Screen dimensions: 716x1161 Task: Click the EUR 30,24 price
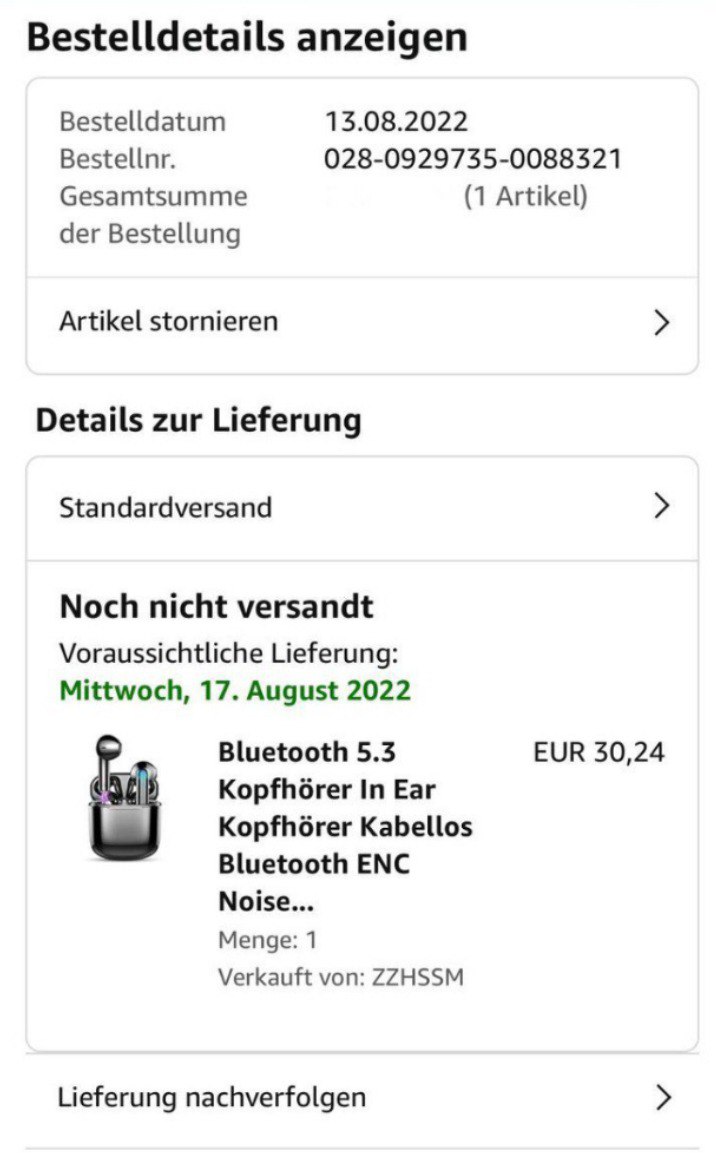(599, 752)
